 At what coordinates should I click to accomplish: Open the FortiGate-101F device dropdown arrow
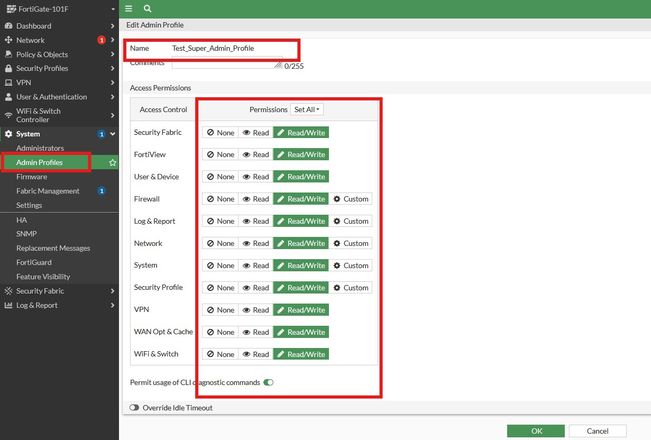click(x=113, y=9)
